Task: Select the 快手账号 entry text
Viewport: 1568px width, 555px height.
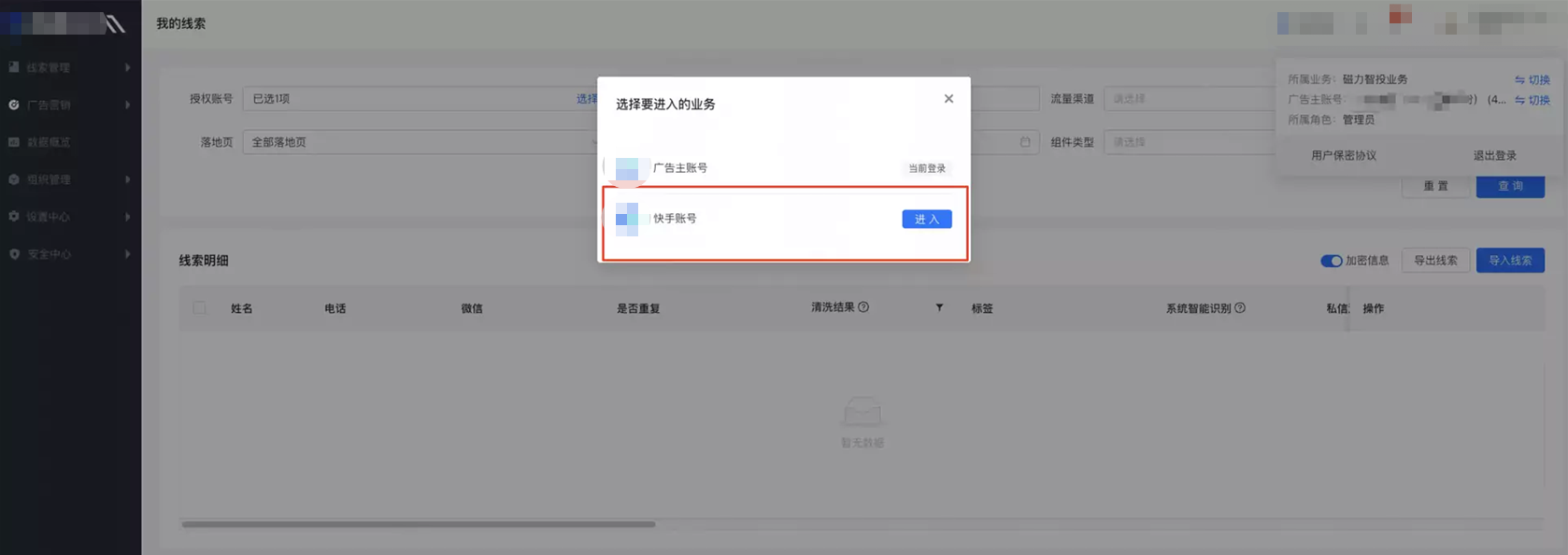Action: 675,219
